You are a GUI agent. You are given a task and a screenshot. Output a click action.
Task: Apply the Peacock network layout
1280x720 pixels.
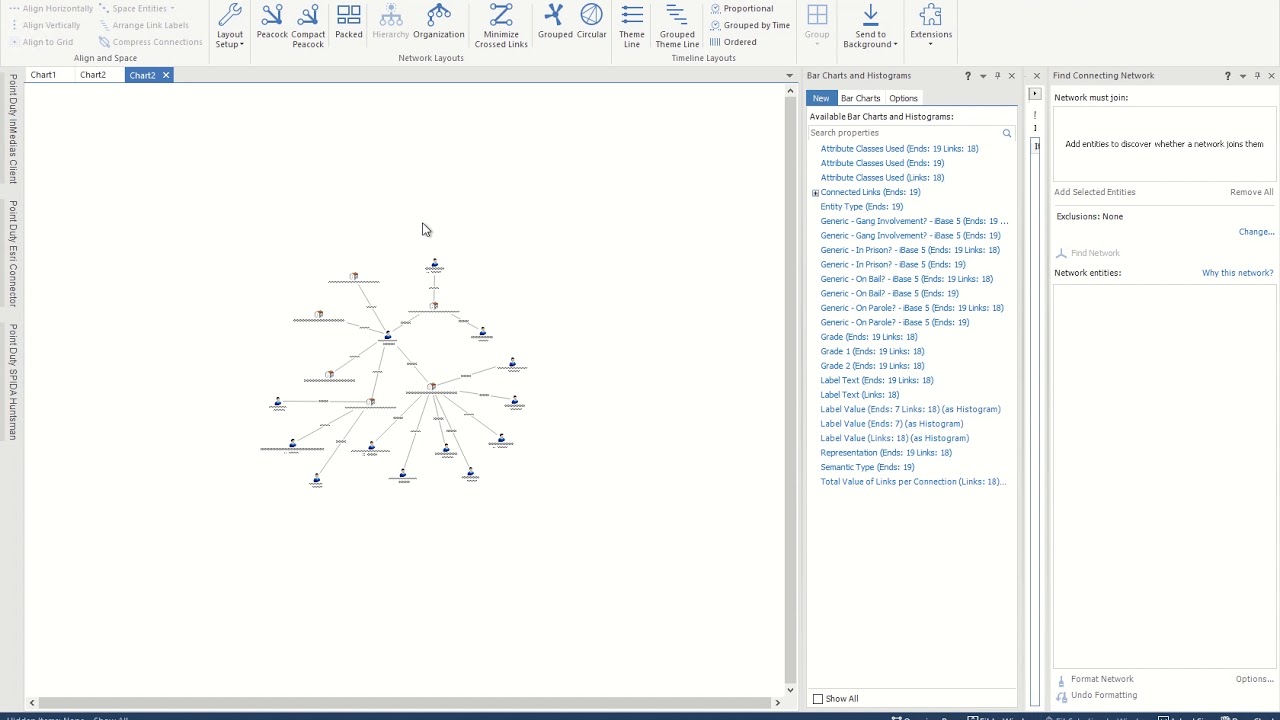pos(272,22)
